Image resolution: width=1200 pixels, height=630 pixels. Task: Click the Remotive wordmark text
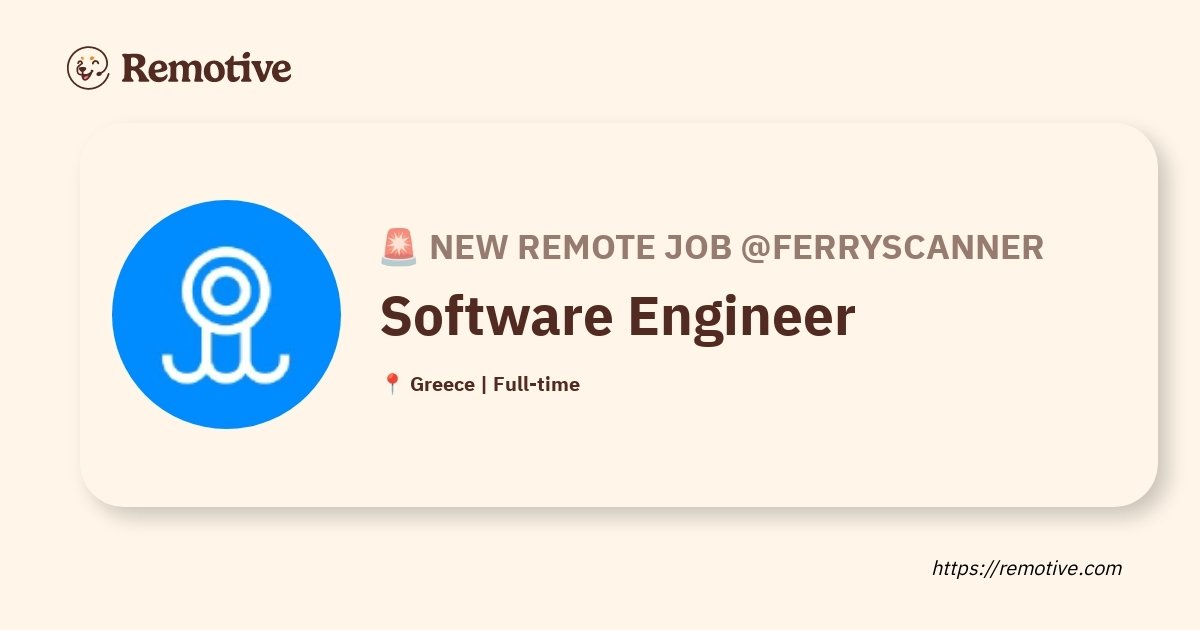(x=206, y=68)
